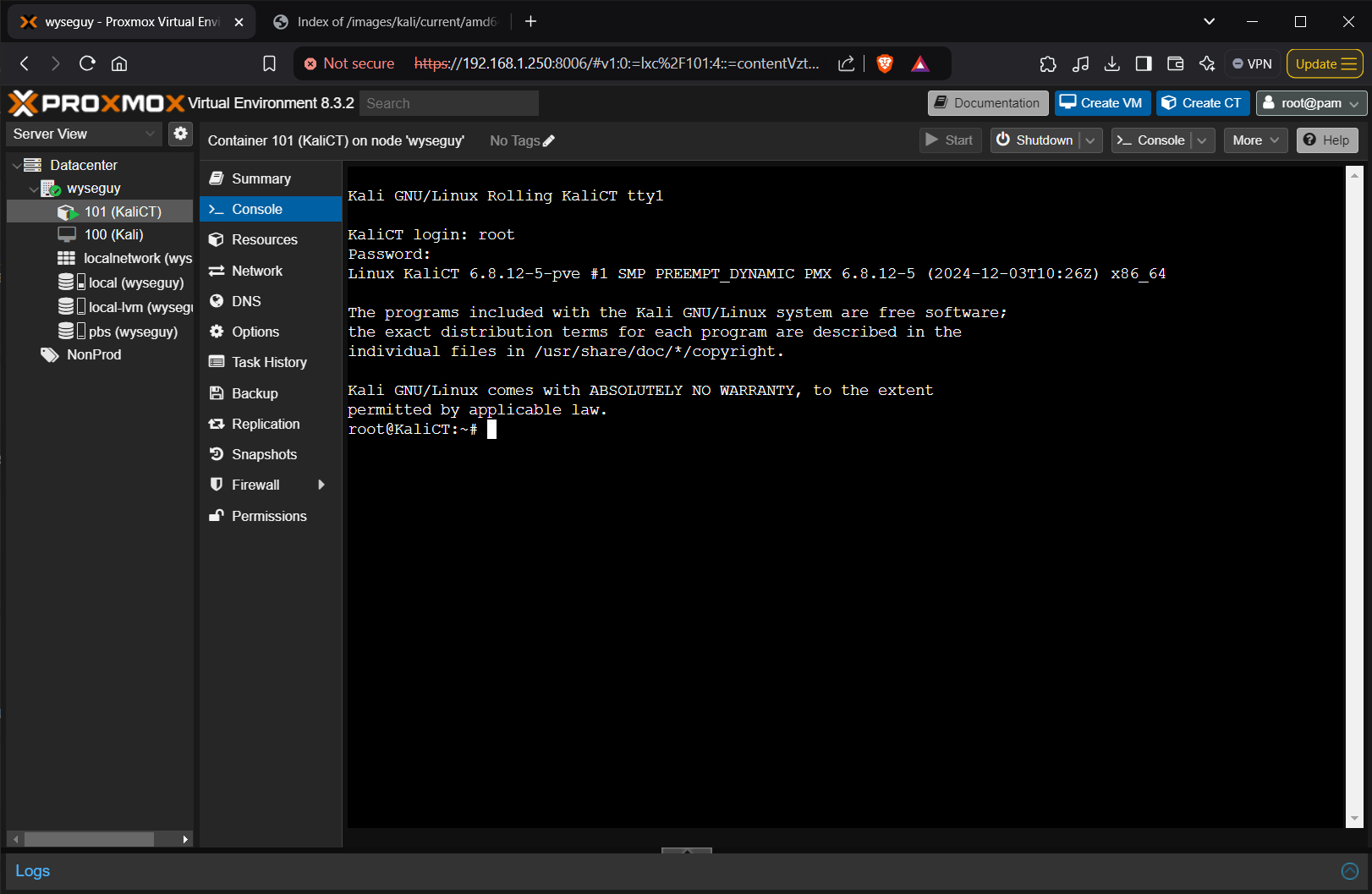Refresh the Logs panel circle icon
Viewport: 1372px width, 894px height.
click(x=1350, y=871)
